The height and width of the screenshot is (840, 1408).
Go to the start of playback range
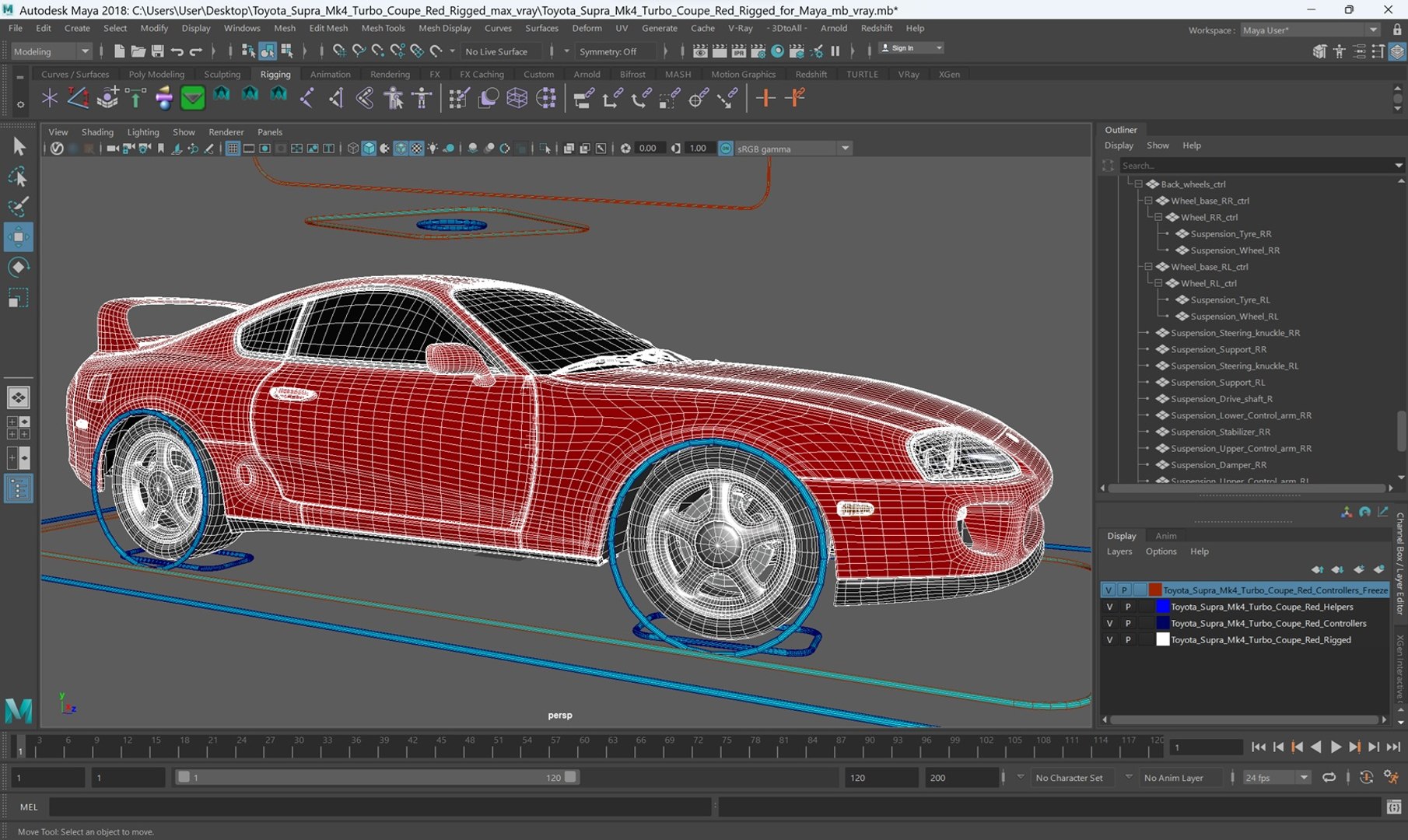(x=1259, y=747)
